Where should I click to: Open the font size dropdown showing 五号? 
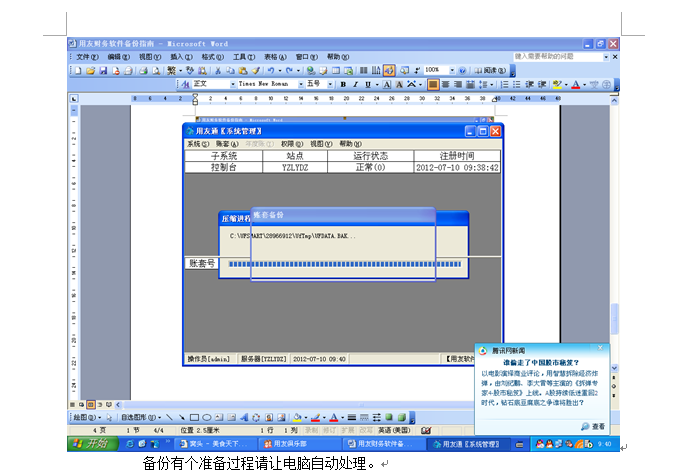330,84
